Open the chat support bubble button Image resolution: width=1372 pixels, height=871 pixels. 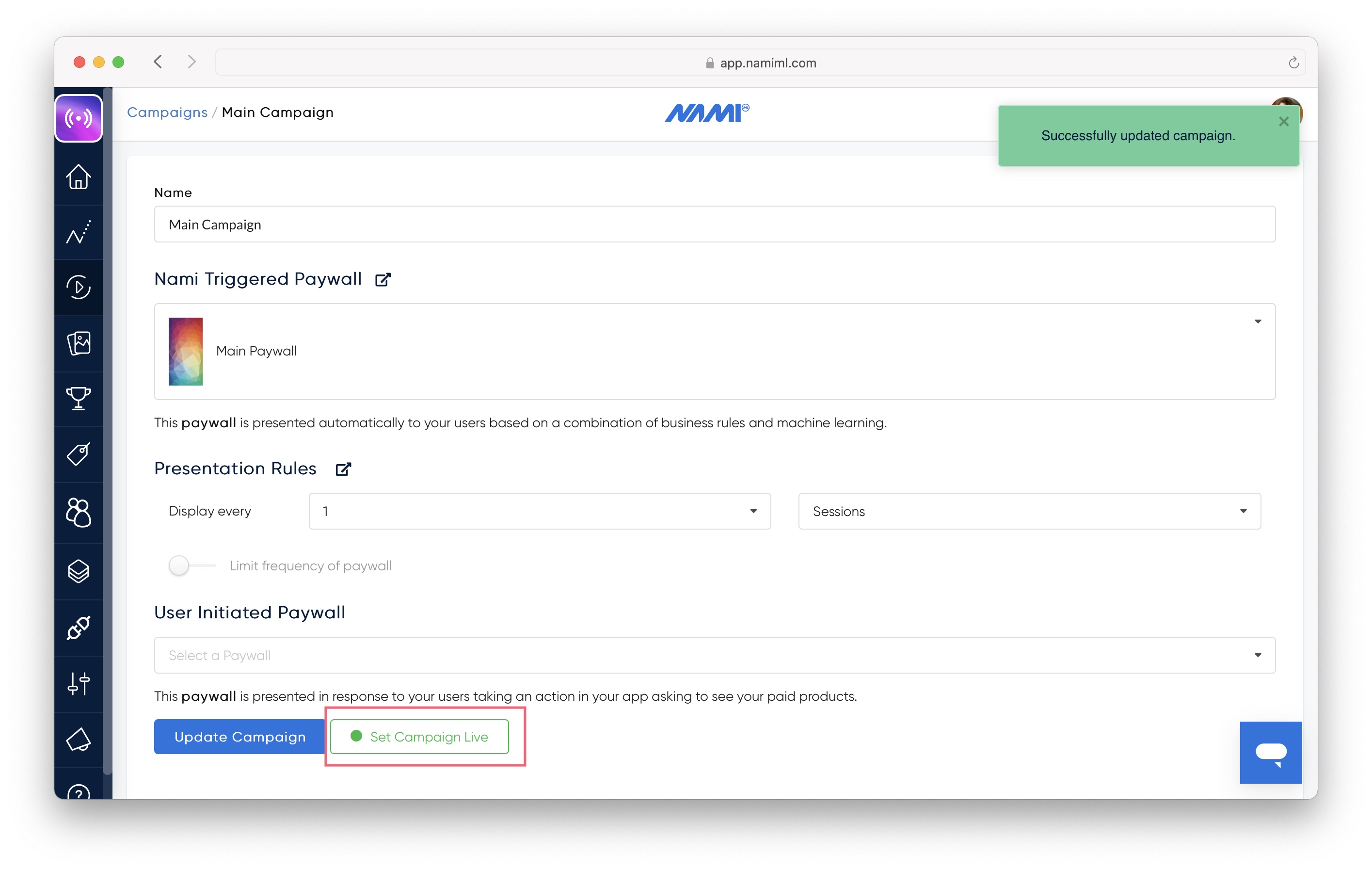[x=1270, y=752]
